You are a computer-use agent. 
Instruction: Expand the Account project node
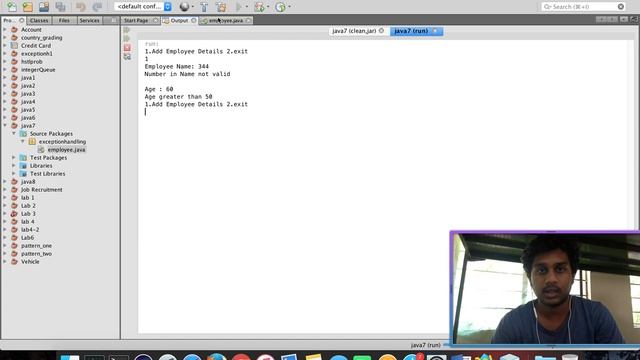[5, 29]
